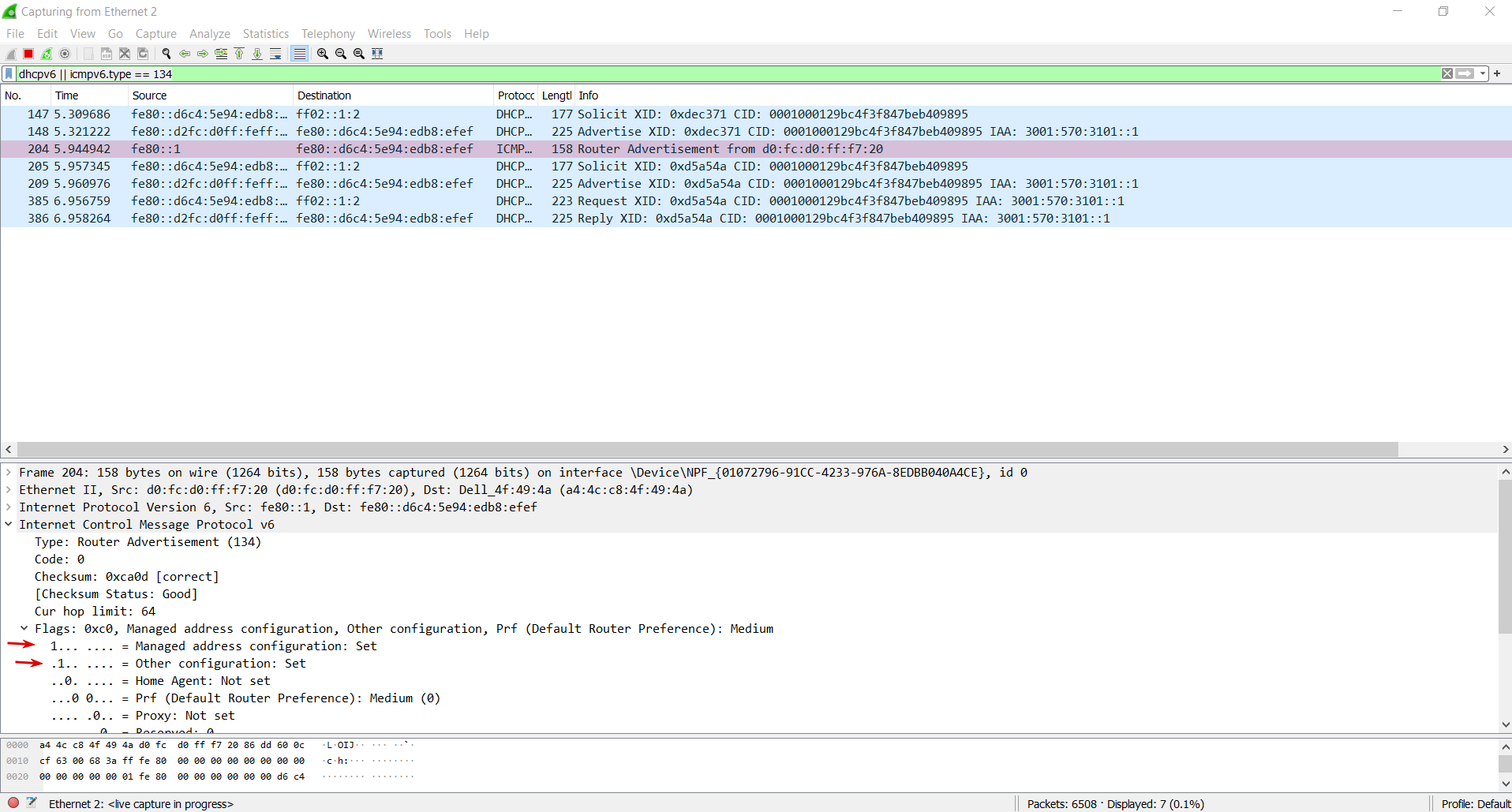Sort packets by the No. column header

tap(25, 95)
